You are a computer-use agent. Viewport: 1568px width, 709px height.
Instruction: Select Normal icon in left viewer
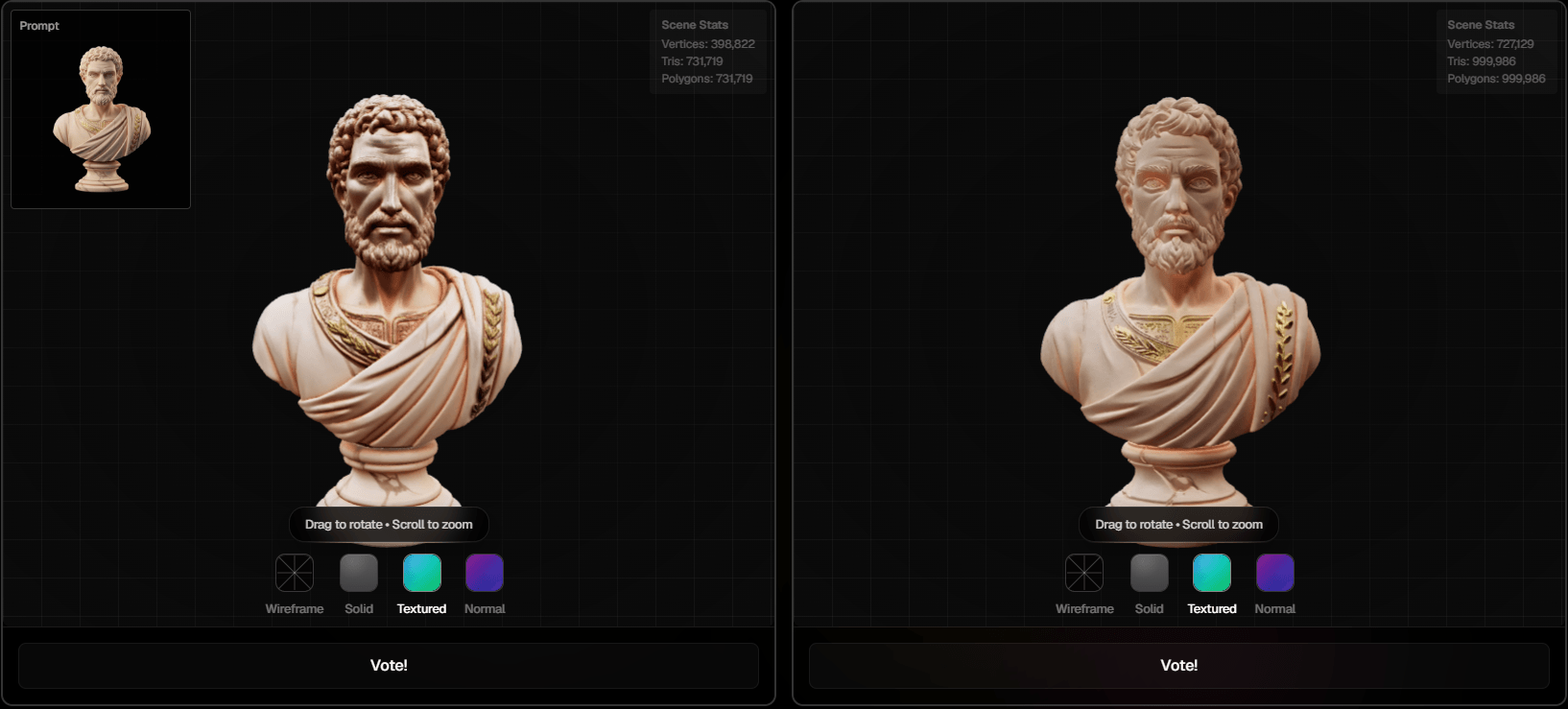[x=485, y=573]
